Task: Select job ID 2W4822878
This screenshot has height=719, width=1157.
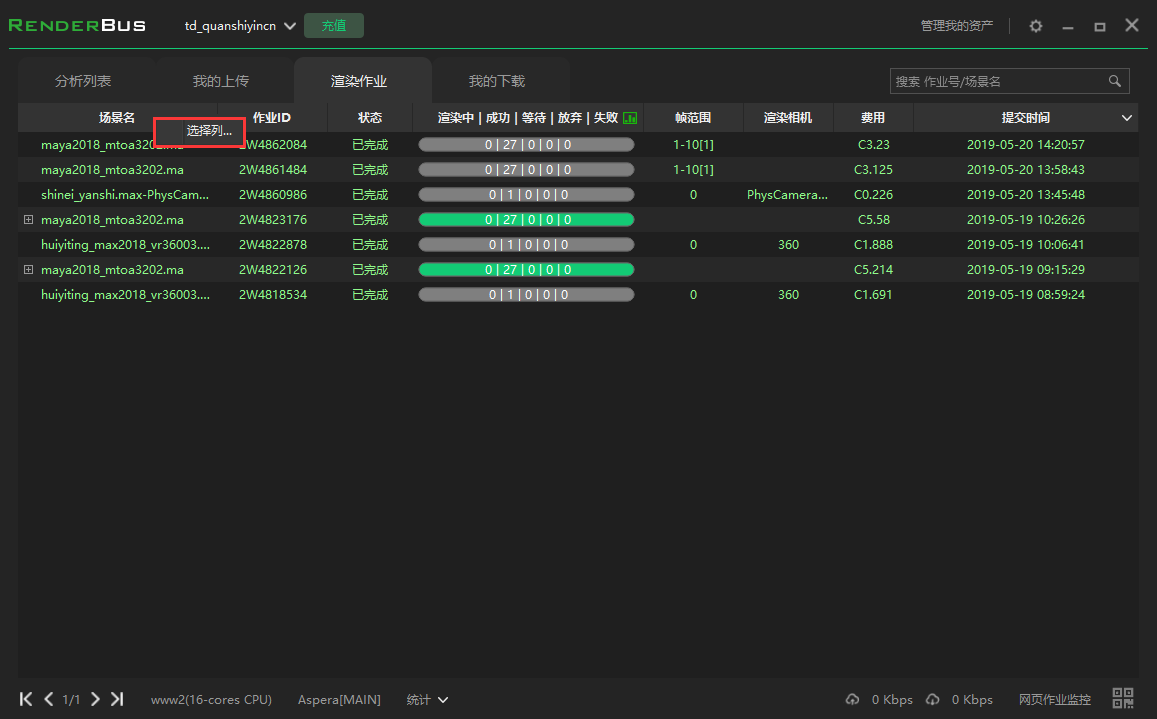Action: coord(273,244)
